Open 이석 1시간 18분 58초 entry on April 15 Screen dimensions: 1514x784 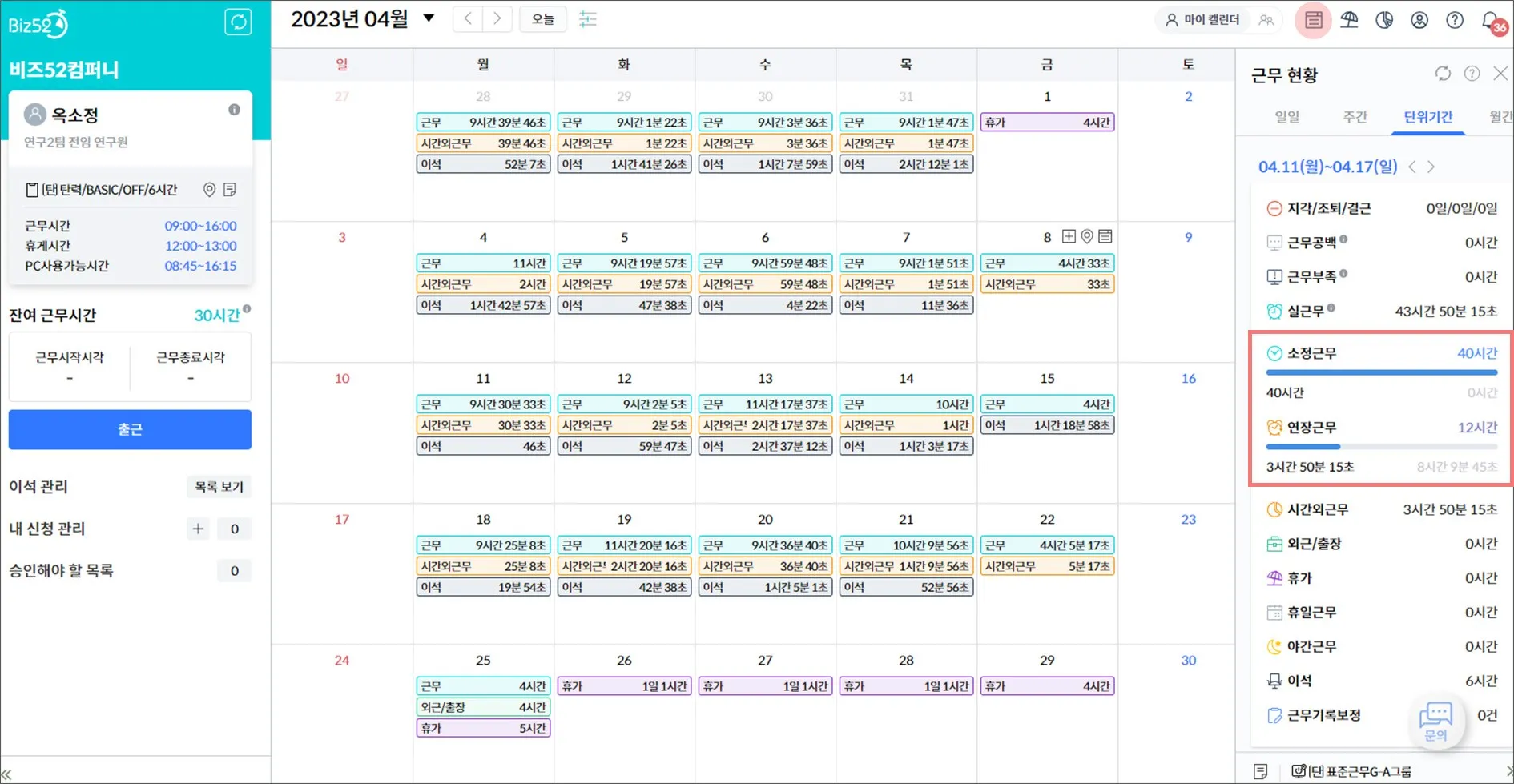coord(1047,425)
